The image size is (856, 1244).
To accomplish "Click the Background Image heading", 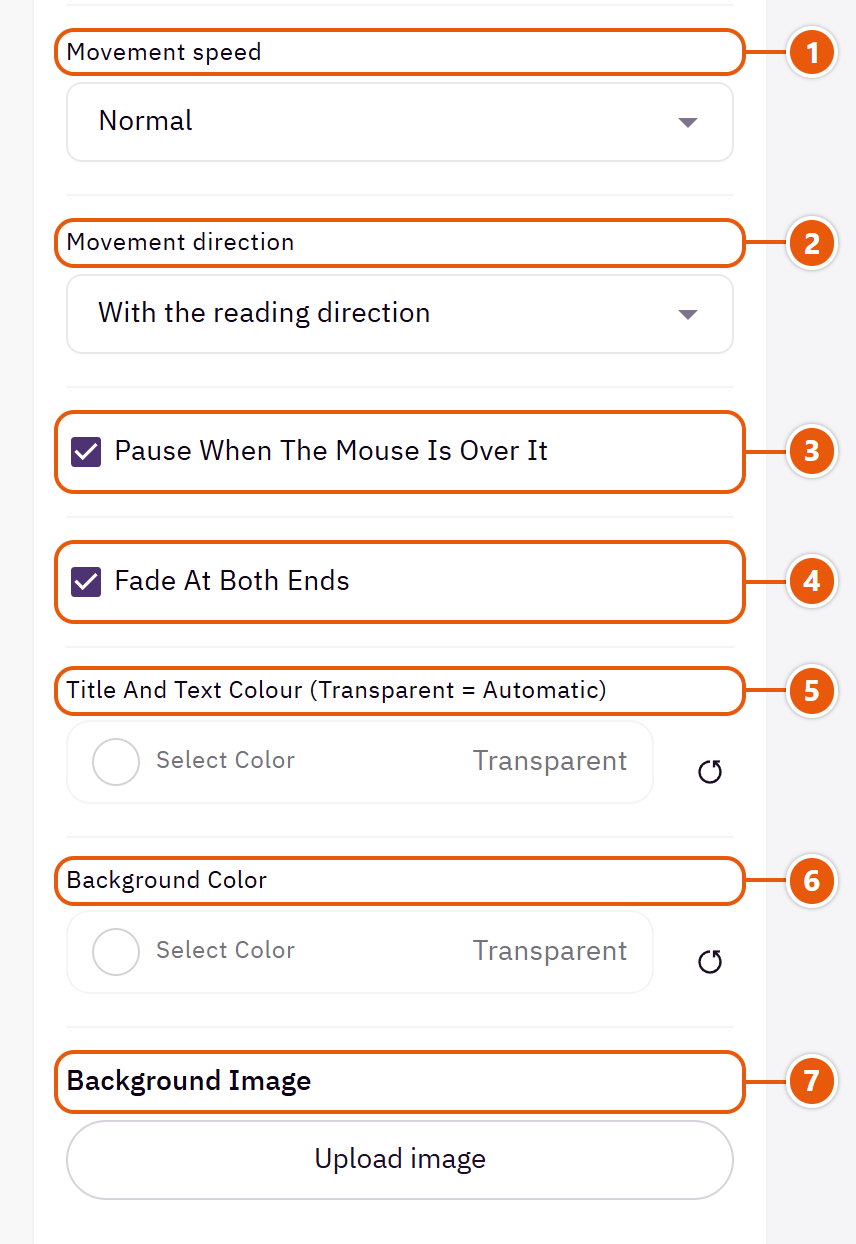I will (189, 1081).
